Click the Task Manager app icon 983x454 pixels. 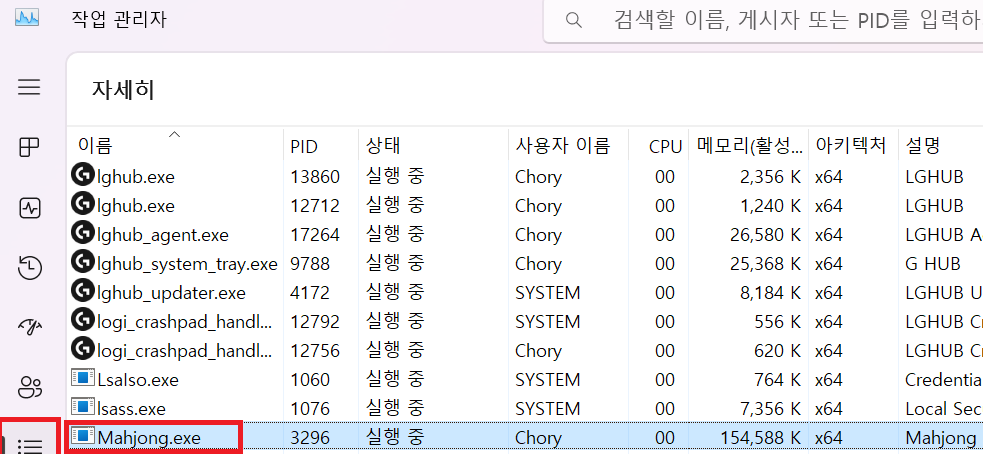(x=28, y=18)
